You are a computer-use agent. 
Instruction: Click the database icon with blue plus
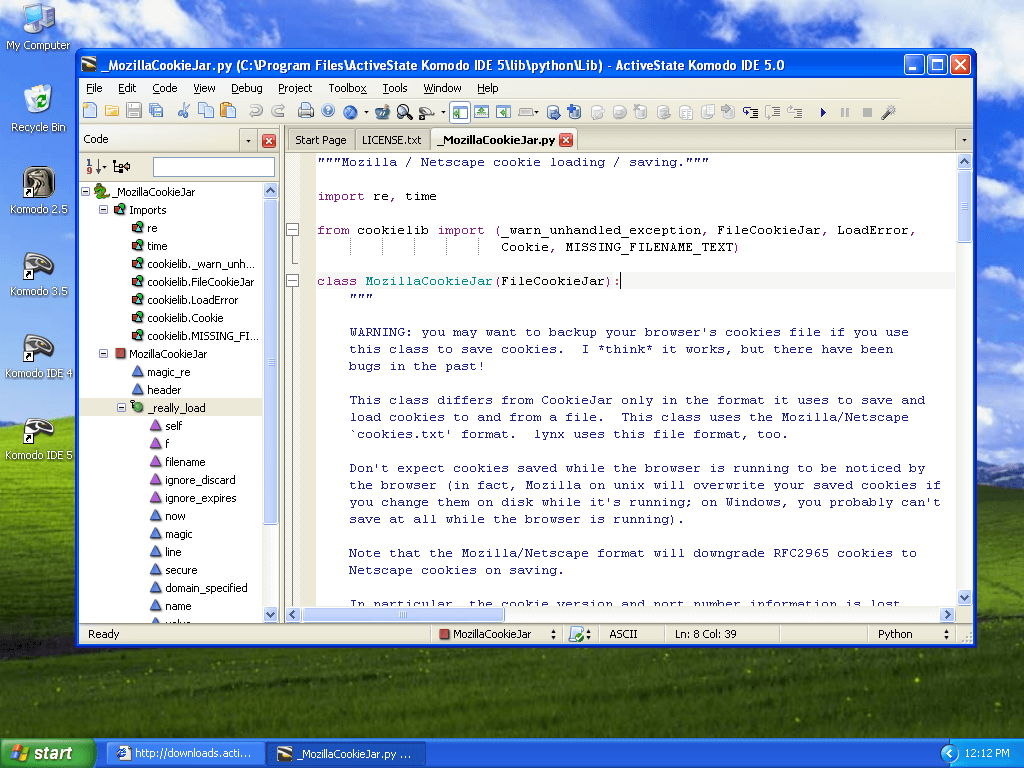[575, 112]
